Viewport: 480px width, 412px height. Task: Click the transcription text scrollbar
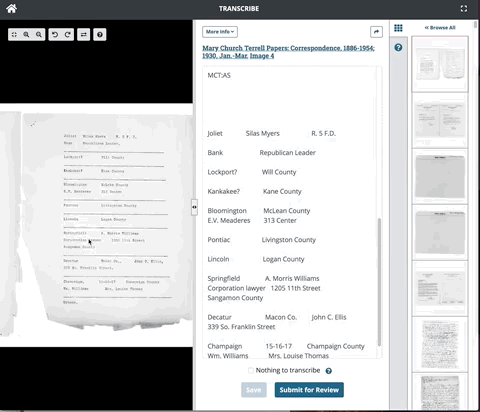(379, 282)
